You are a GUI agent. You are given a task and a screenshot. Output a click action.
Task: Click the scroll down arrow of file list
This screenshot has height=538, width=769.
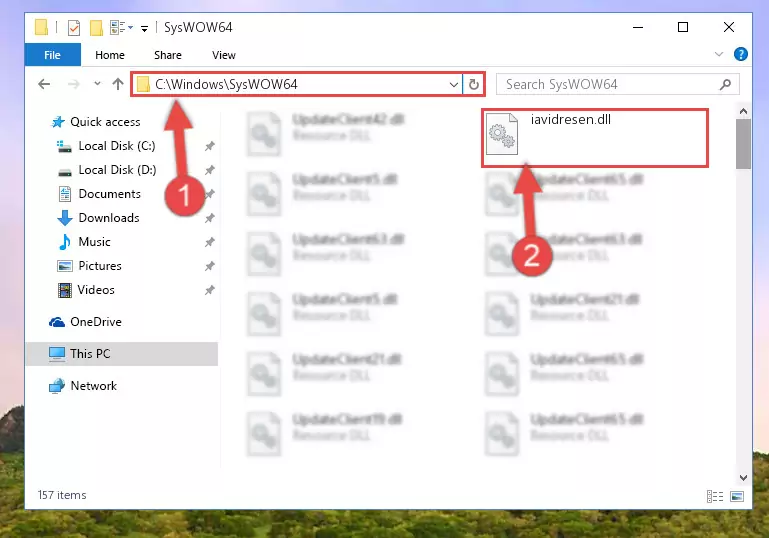(743, 477)
